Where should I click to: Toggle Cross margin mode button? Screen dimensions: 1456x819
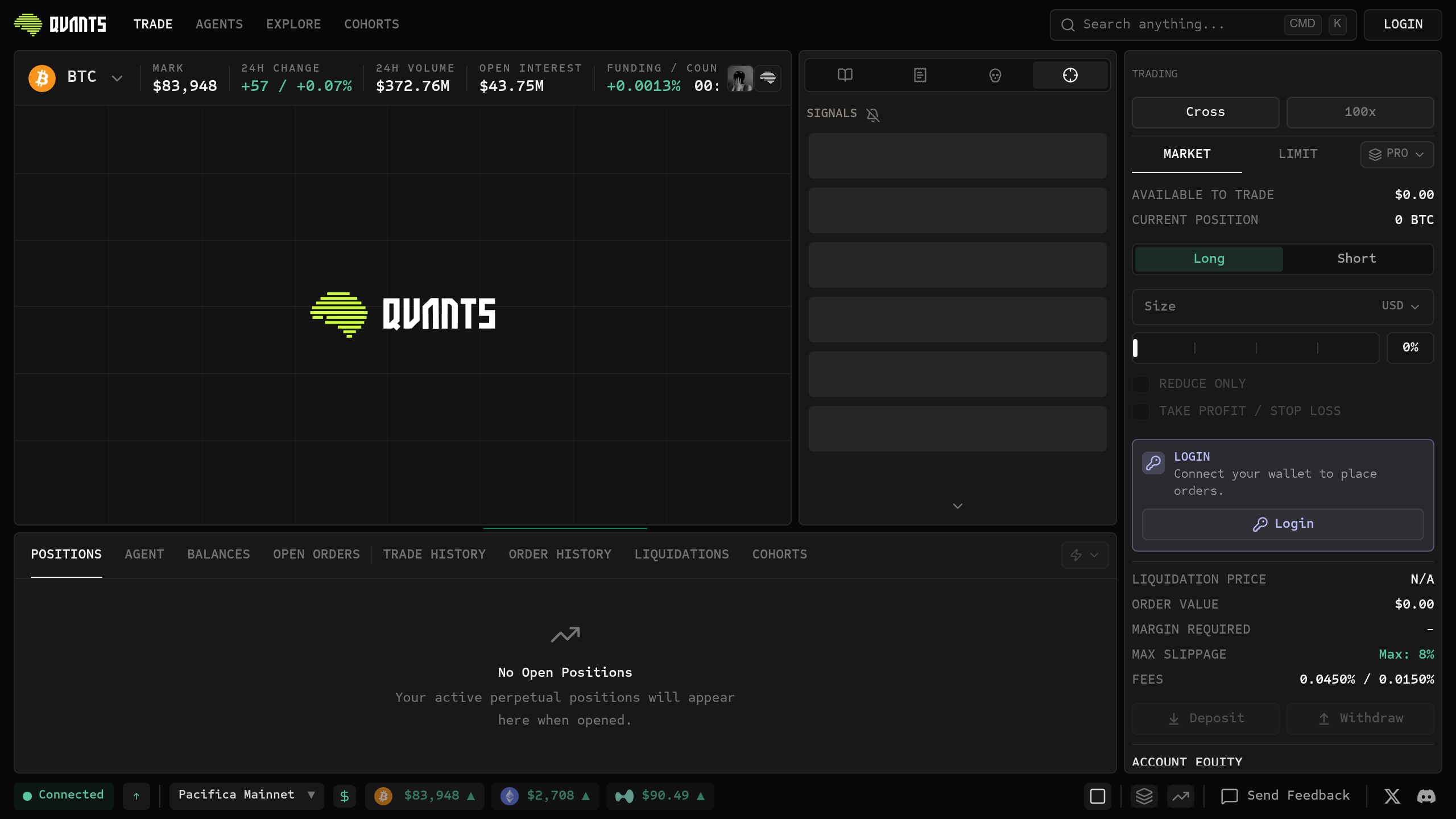point(1206,112)
